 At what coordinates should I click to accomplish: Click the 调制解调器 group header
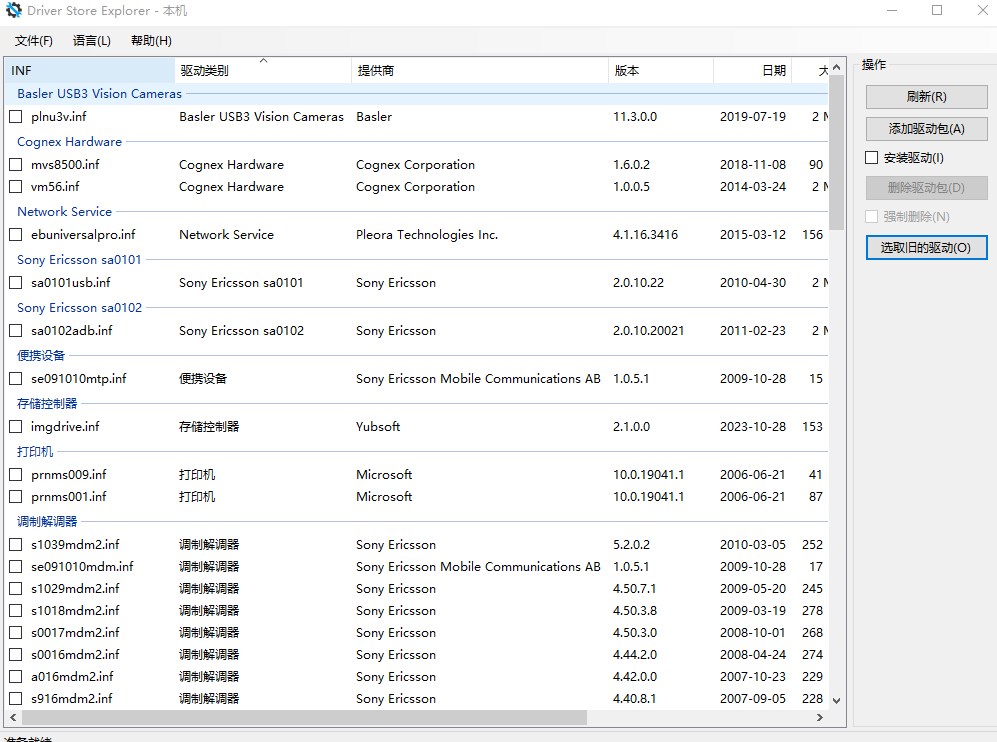(x=47, y=521)
